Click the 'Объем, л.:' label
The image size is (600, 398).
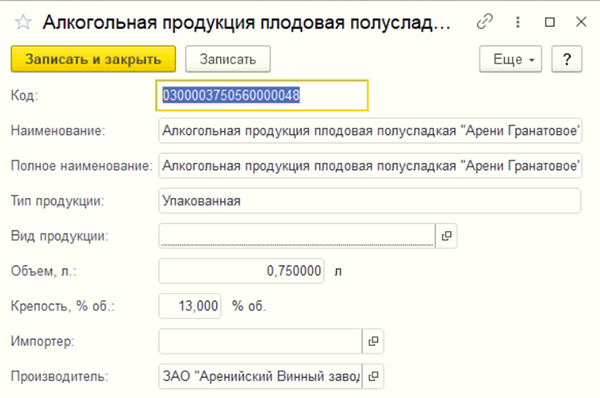(44, 271)
